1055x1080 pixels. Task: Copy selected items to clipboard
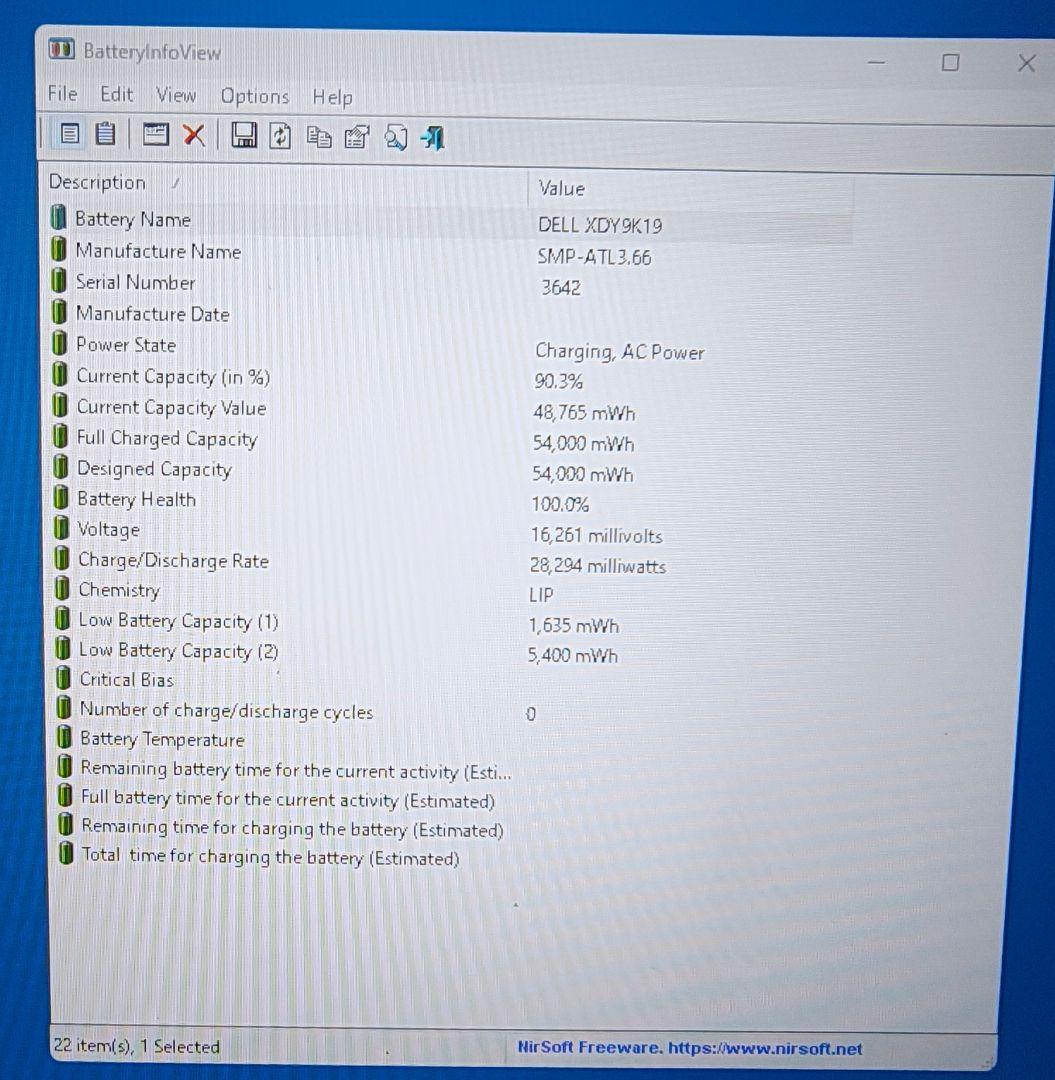[319, 136]
